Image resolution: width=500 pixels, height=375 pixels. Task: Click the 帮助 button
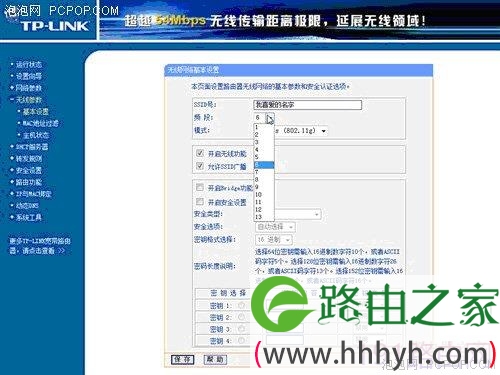tap(215, 359)
